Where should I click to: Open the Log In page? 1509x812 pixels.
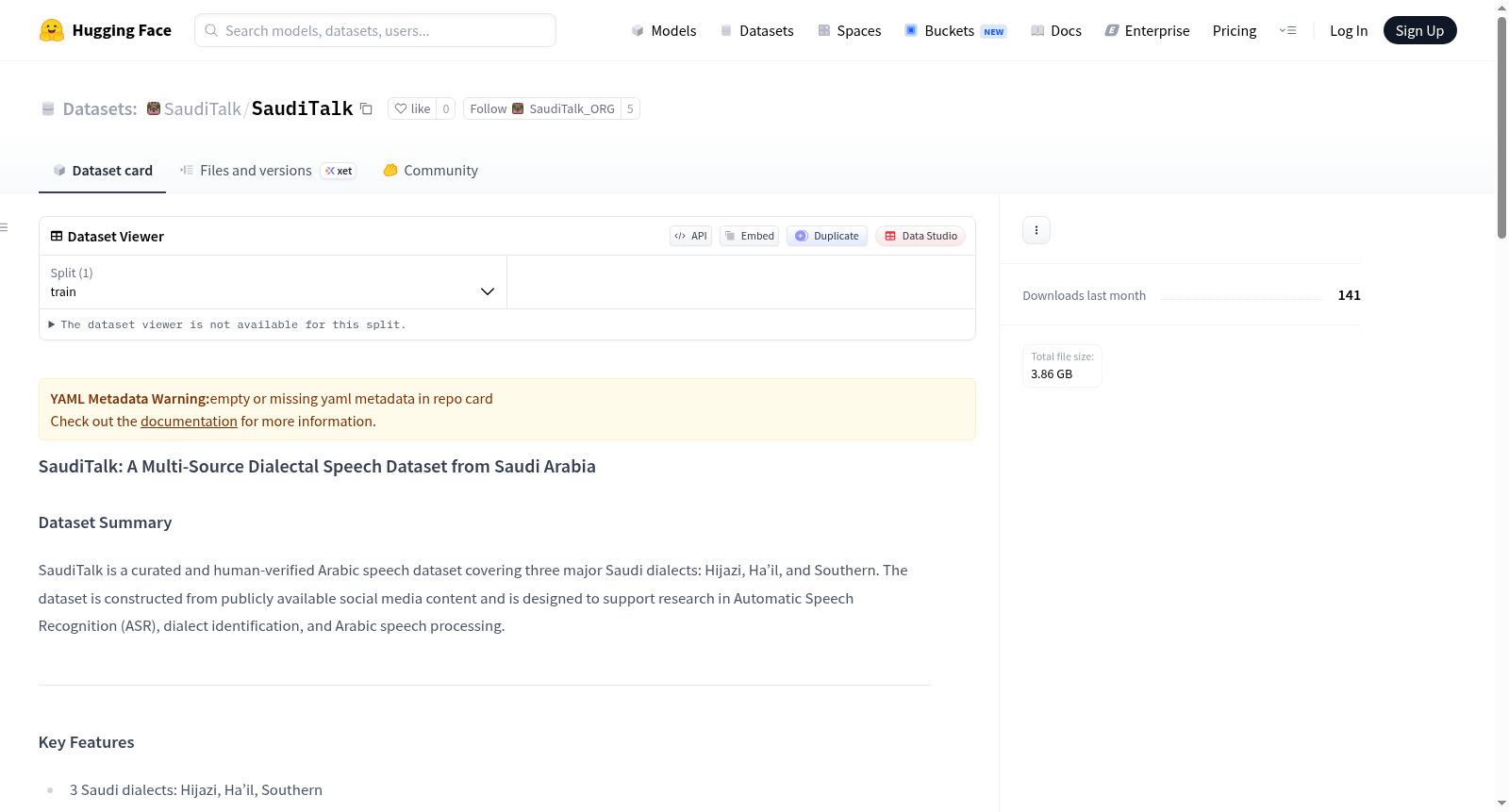pos(1349,30)
